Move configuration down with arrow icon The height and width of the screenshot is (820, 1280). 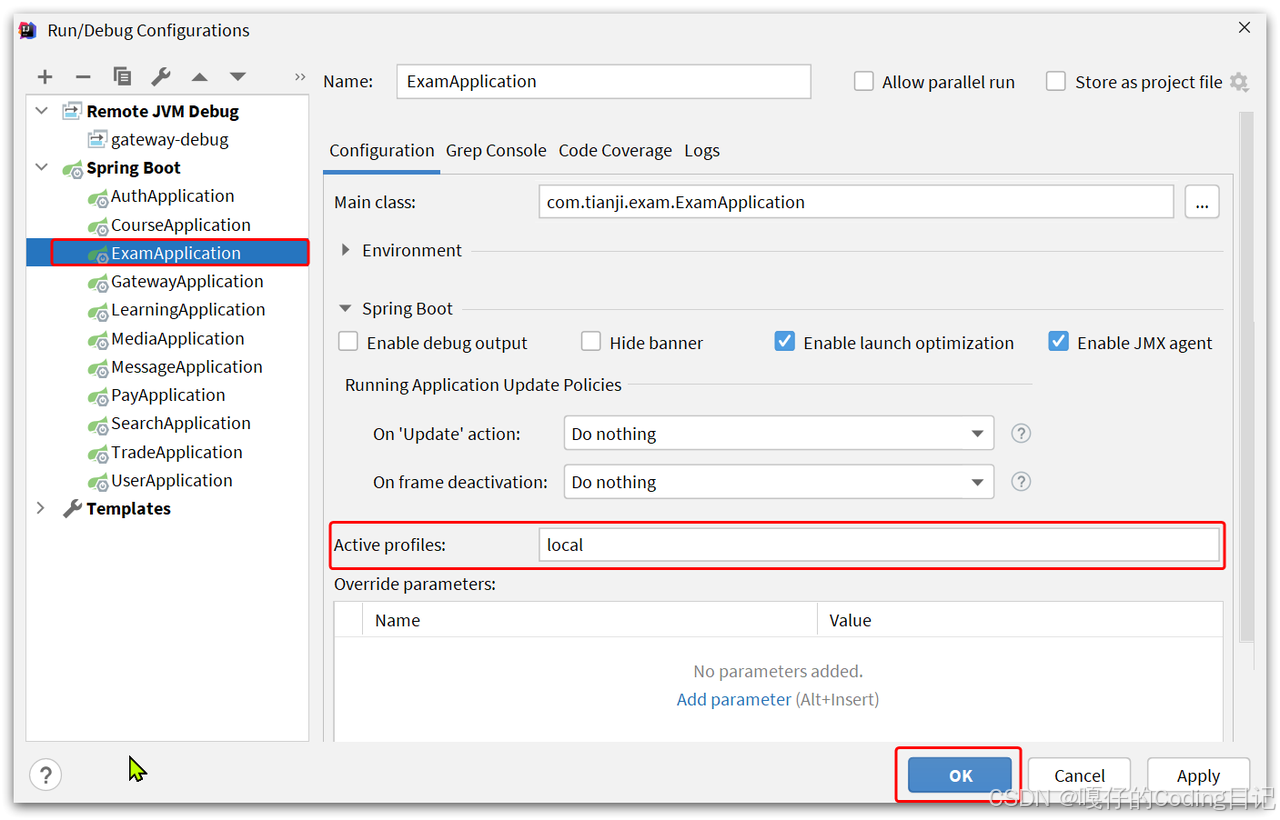pos(237,77)
